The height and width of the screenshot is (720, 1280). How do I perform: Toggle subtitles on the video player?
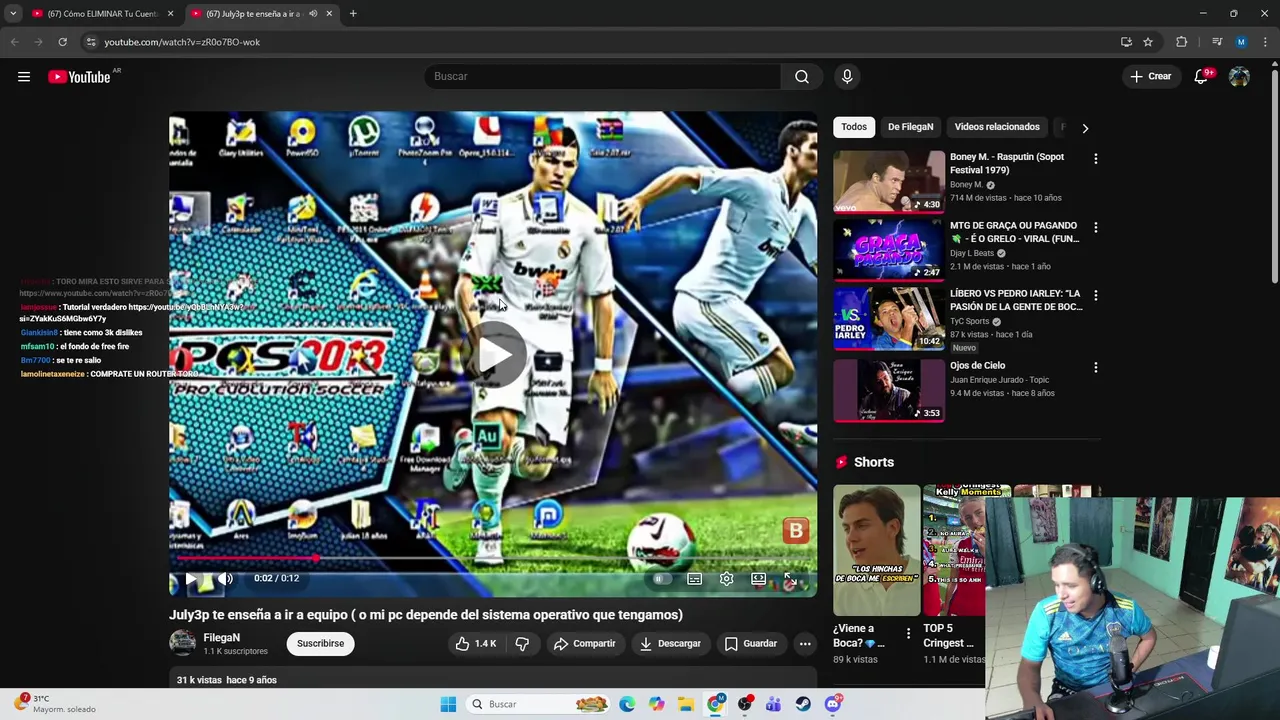tap(694, 579)
